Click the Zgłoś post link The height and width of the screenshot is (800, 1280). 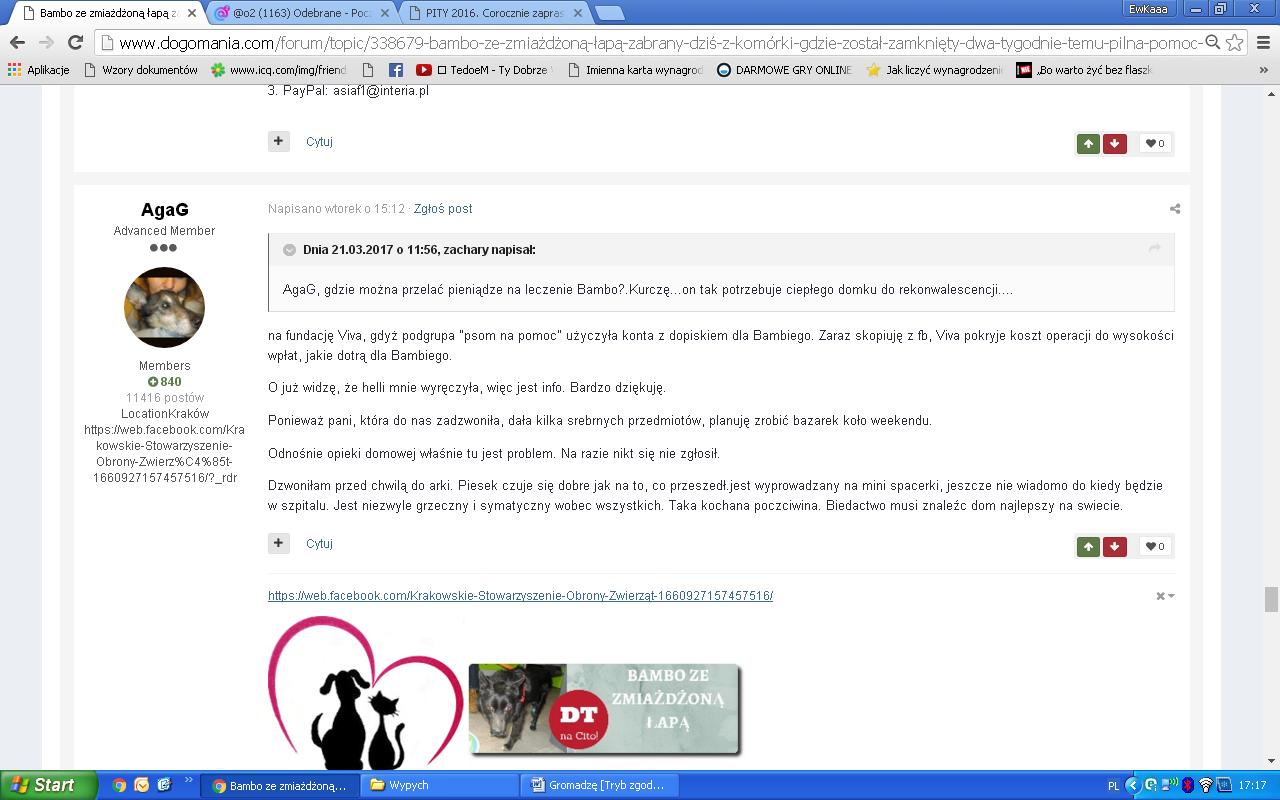tap(443, 209)
